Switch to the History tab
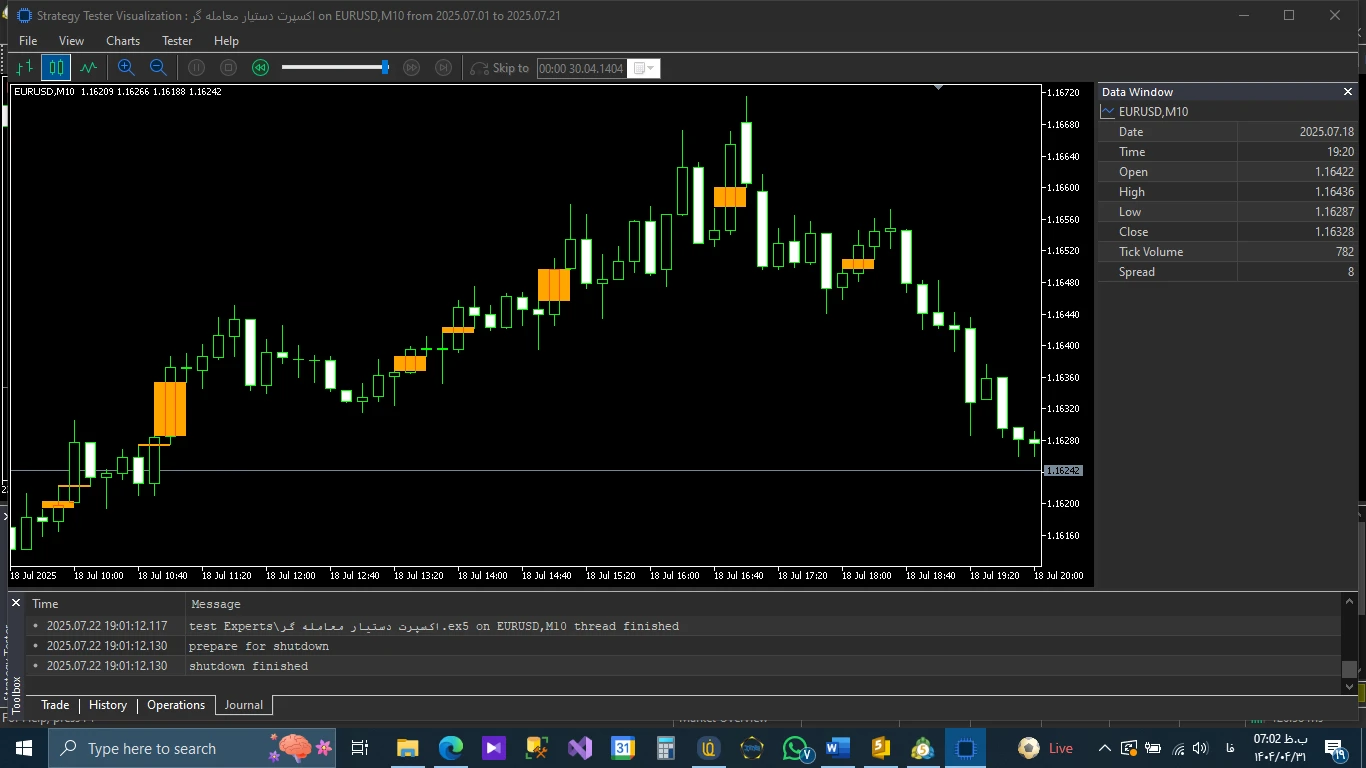The height and width of the screenshot is (768, 1366). tap(108, 705)
